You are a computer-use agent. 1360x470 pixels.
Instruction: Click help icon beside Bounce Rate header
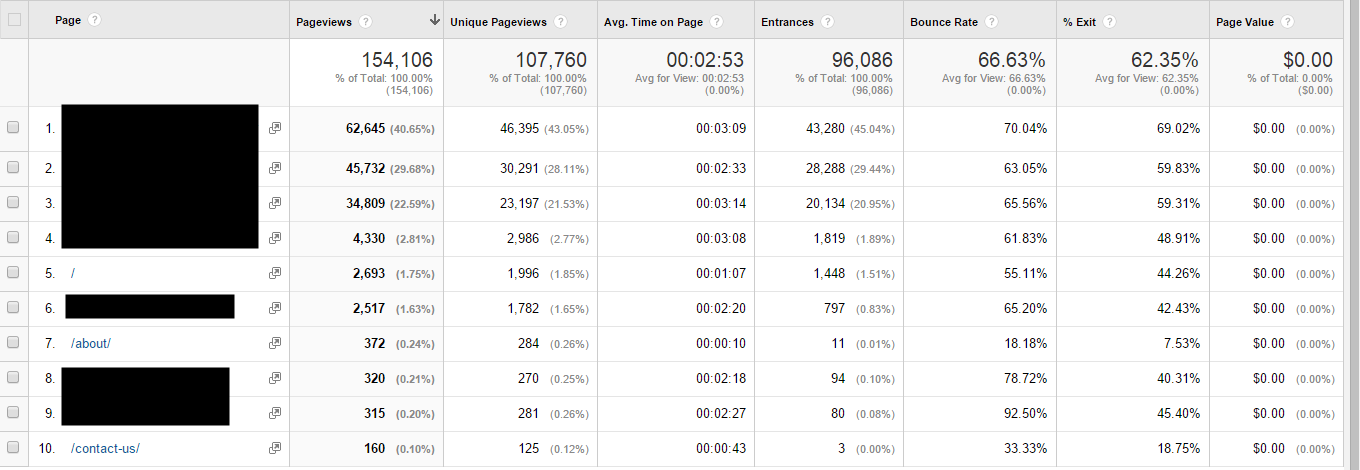tap(990, 21)
